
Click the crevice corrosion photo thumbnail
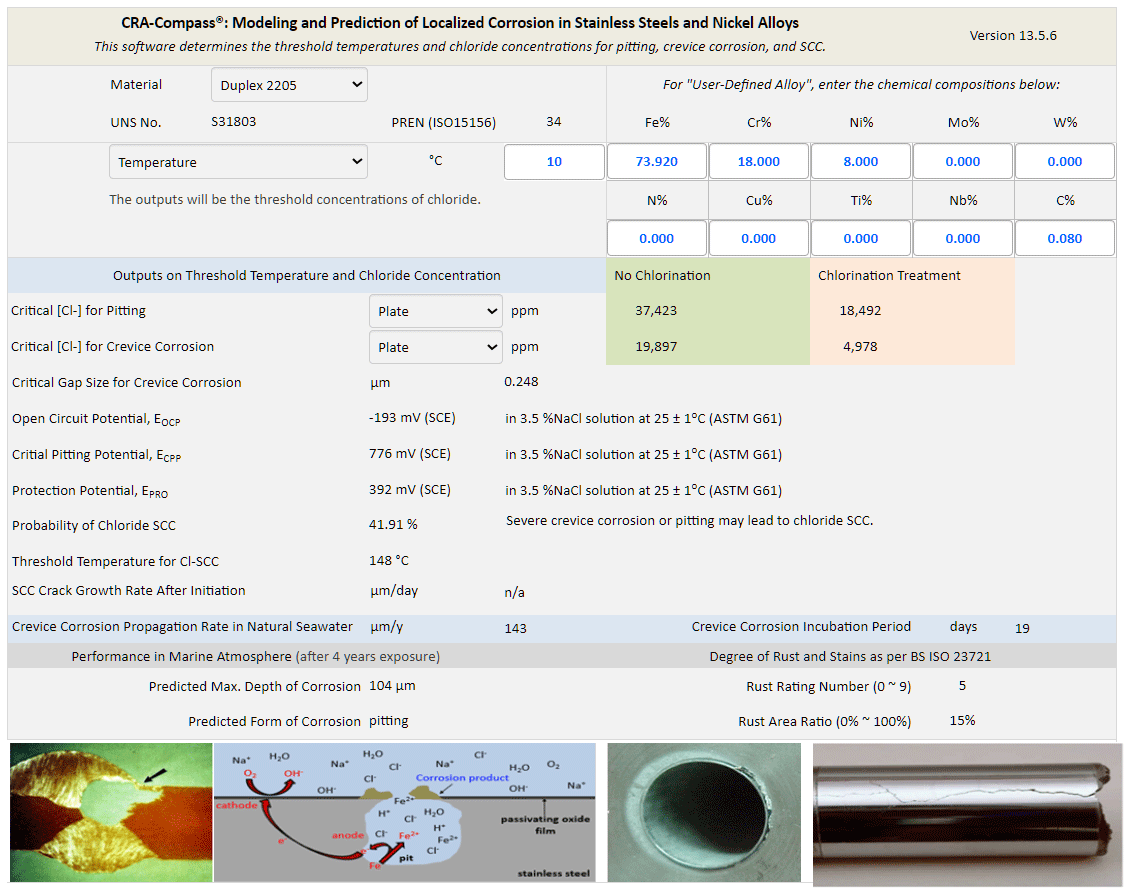[x=111, y=812]
